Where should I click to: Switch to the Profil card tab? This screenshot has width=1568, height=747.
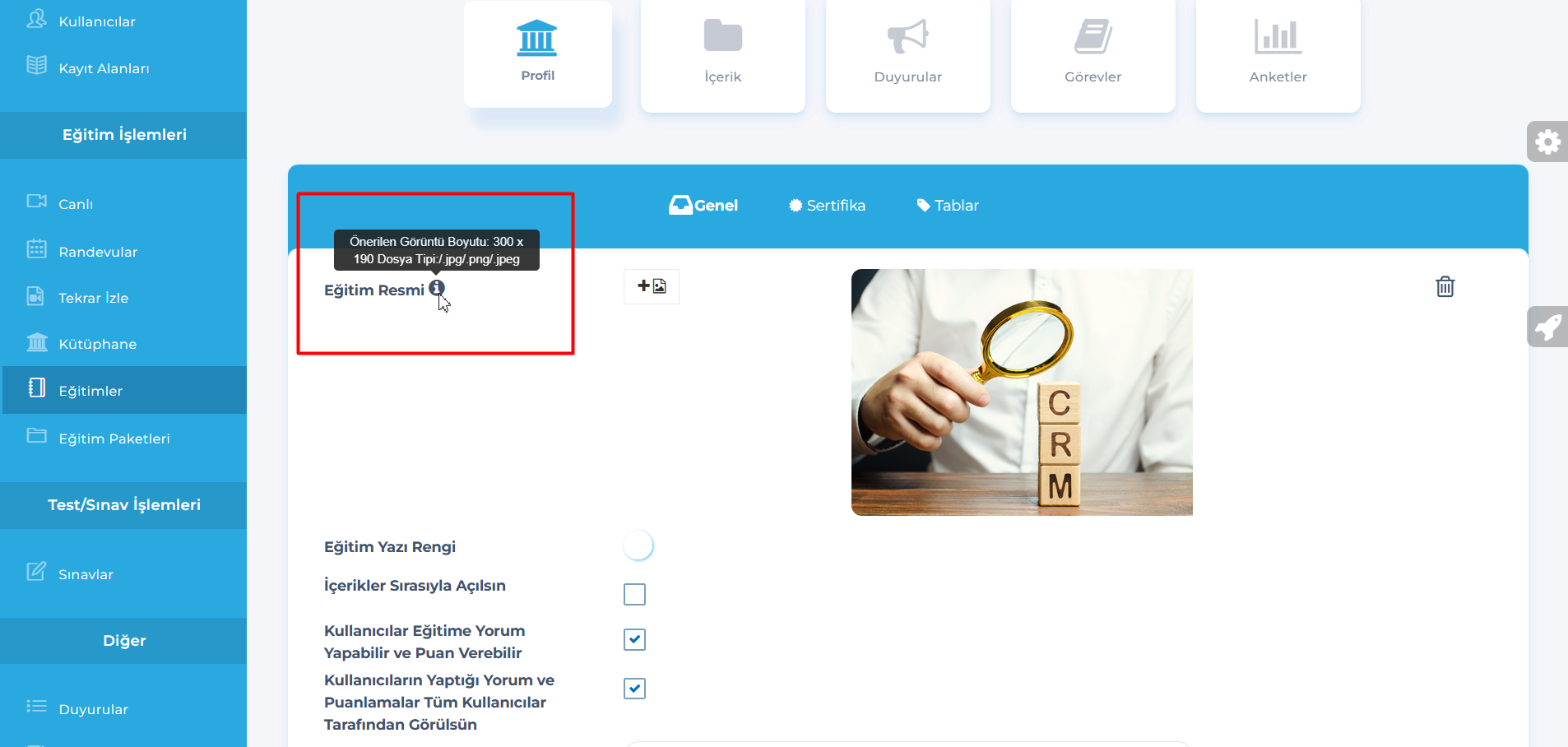(538, 53)
